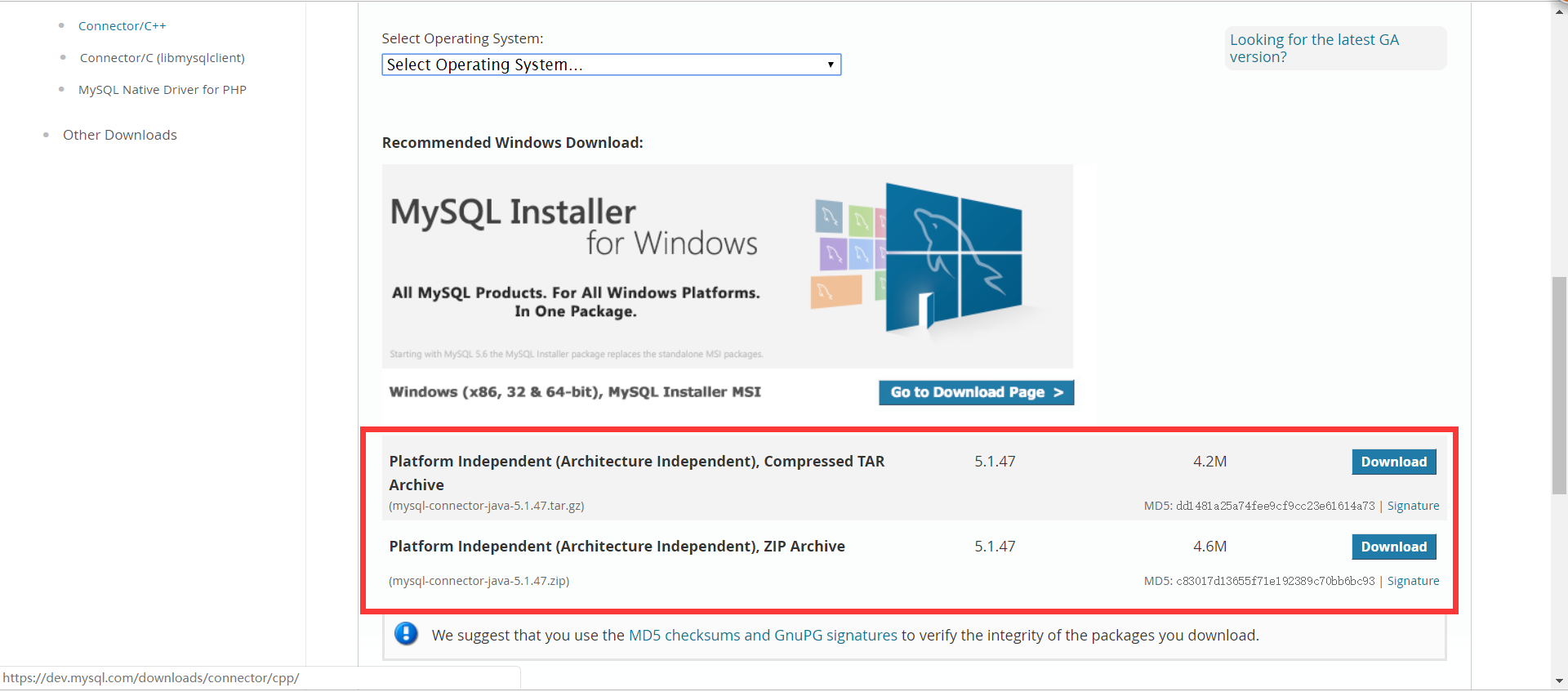The width and height of the screenshot is (1568, 692).
Task: Expand the Select Operating System dropdown
Action: pos(611,65)
